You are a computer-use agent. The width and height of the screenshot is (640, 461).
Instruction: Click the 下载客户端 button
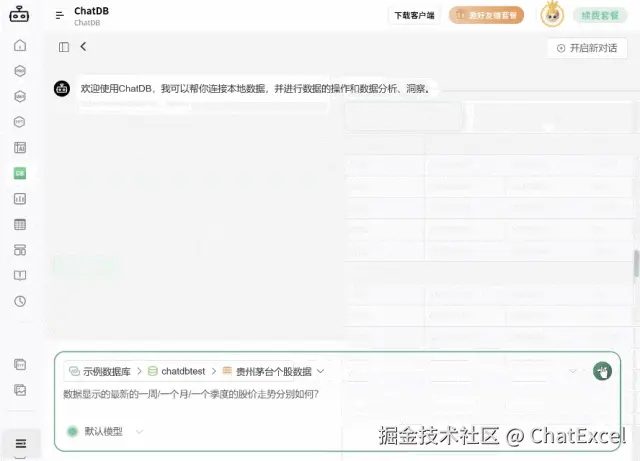point(414,16)
